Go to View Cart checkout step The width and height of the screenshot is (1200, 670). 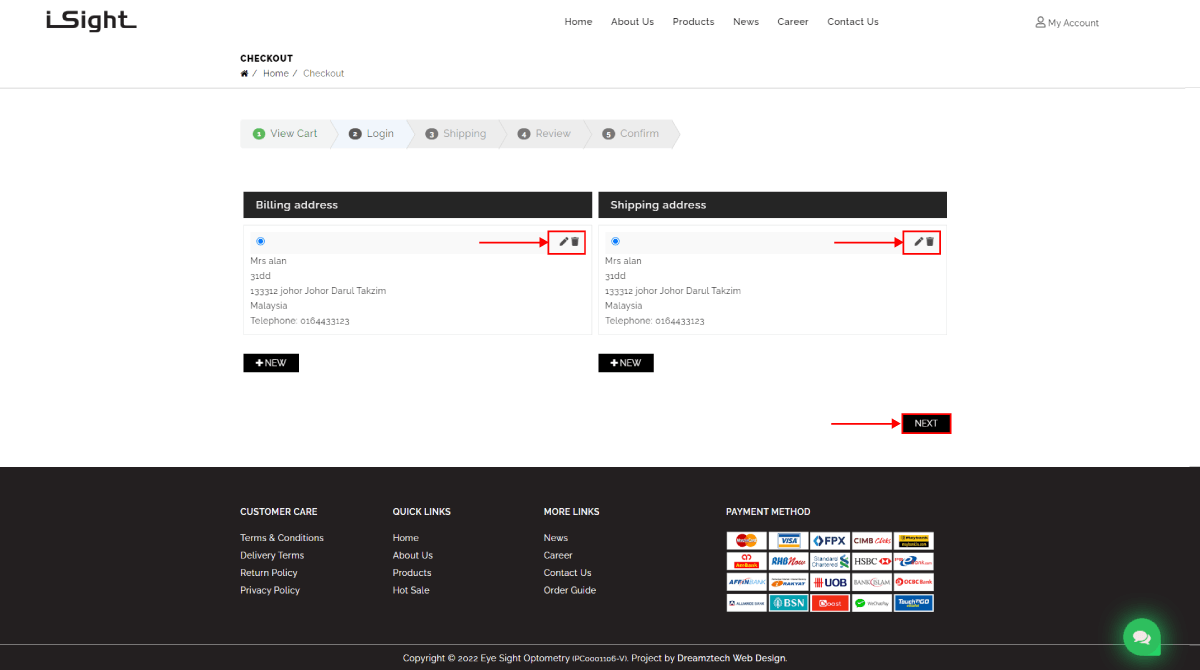(285, 134)
